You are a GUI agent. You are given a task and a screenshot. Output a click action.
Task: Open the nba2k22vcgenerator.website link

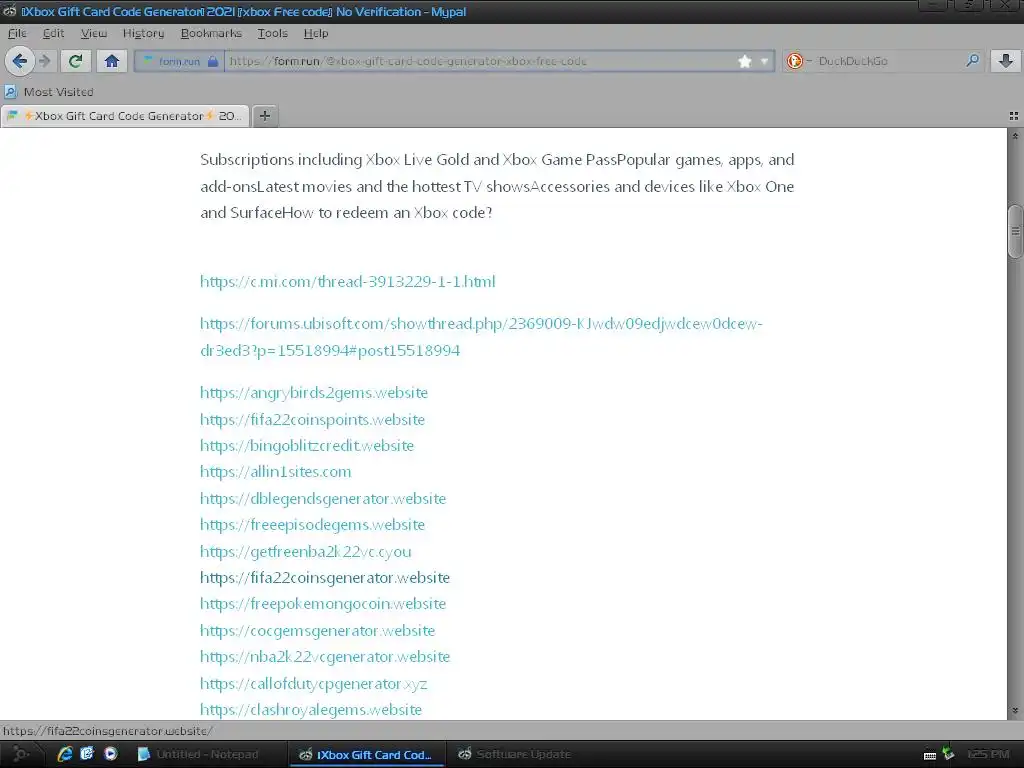click(325, 656)
